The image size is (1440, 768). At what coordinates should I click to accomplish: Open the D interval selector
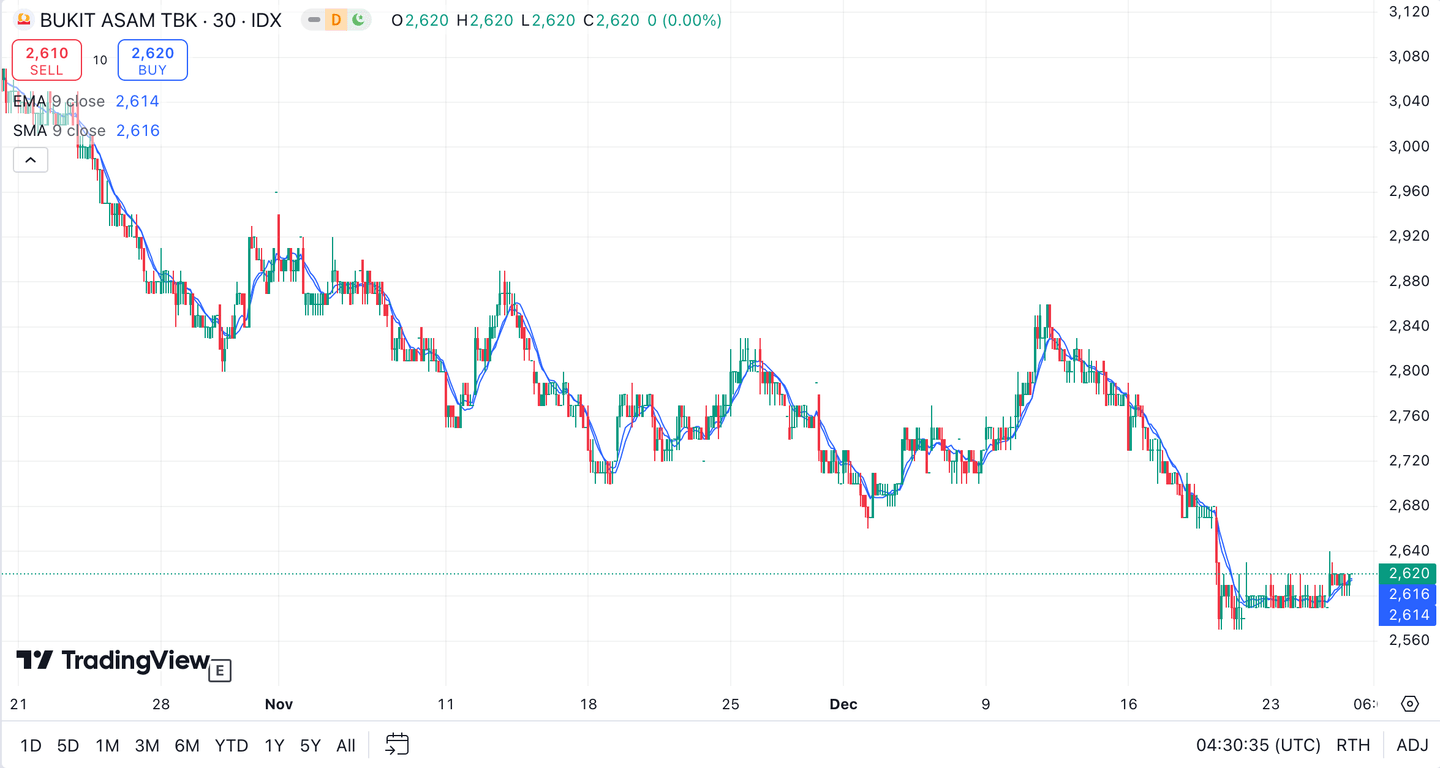click(337, 19)
